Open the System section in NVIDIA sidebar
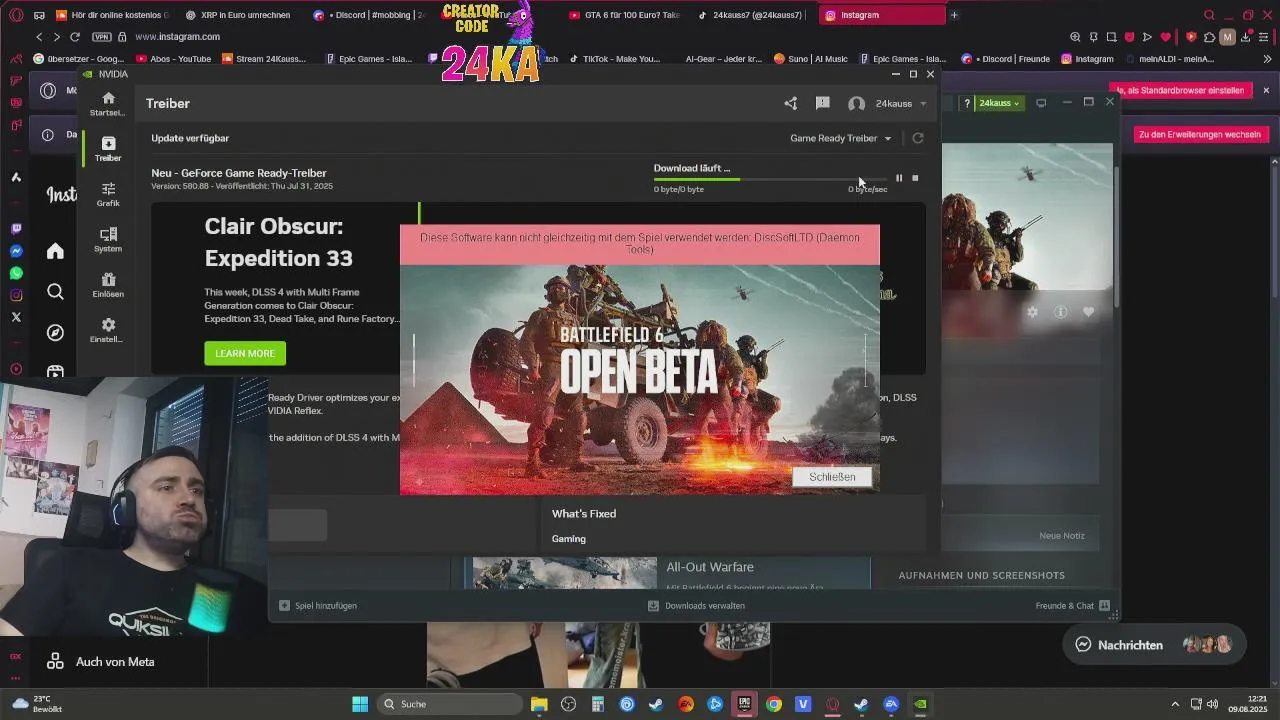 click(108, 240)
